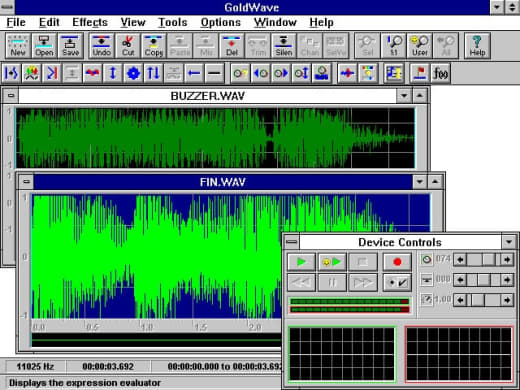The width and height of the screenshot is (520, 390).
Task: Click the Undo toolbar button
Action: [x=101, y=45]
